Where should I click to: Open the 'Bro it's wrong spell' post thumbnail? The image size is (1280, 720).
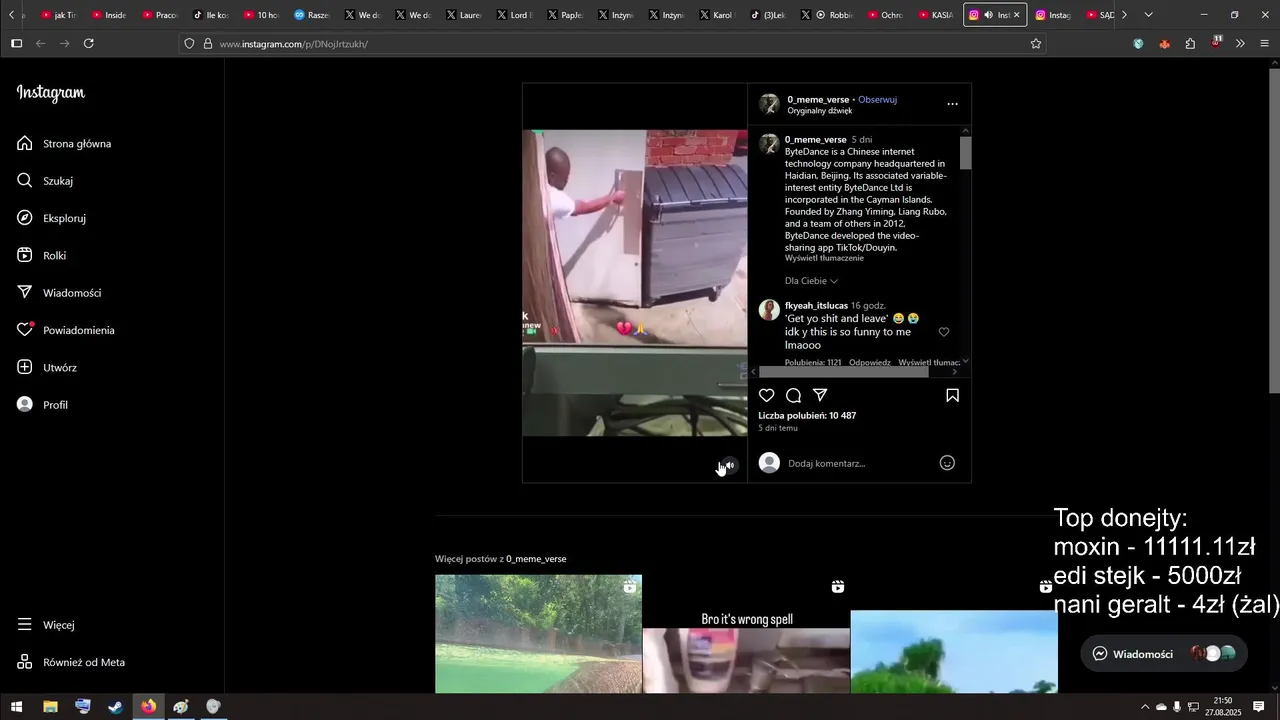[x=746, y=634]
